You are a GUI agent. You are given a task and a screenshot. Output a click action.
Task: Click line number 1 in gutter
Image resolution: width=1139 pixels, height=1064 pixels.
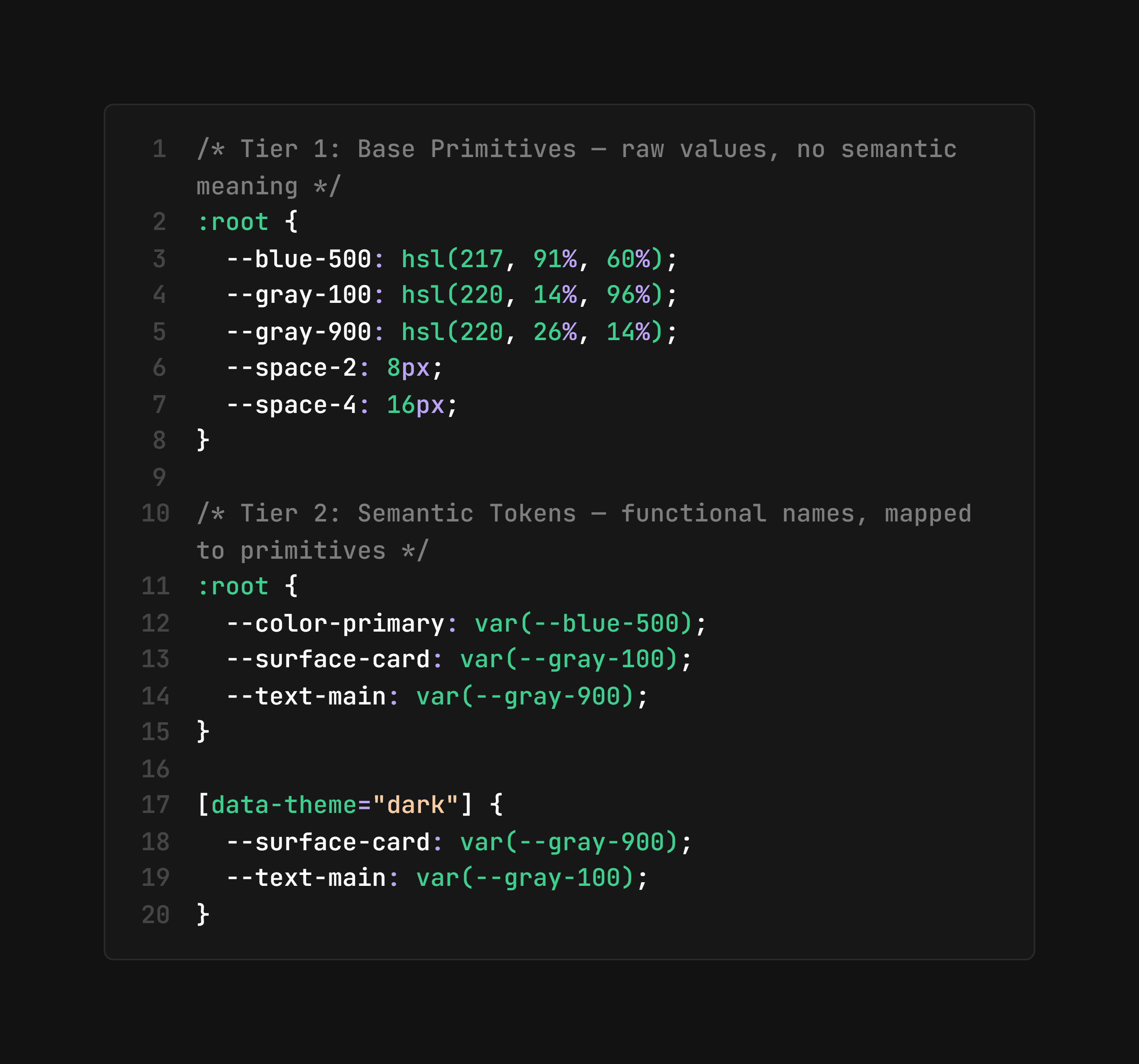pyautogui.click(x=159, y=149)
